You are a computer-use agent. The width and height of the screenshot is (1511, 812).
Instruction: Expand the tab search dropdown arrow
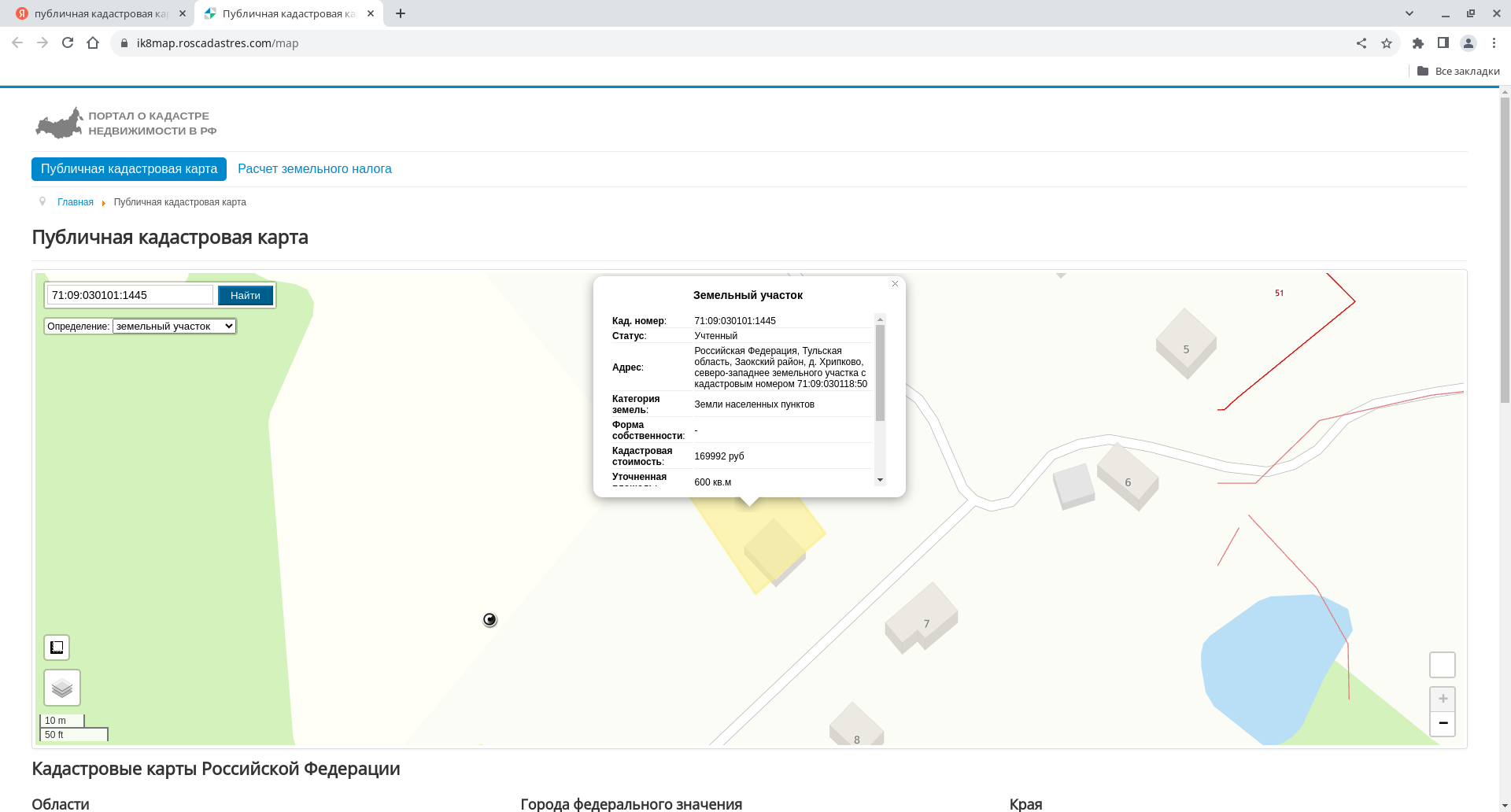tap(1409, 13)
